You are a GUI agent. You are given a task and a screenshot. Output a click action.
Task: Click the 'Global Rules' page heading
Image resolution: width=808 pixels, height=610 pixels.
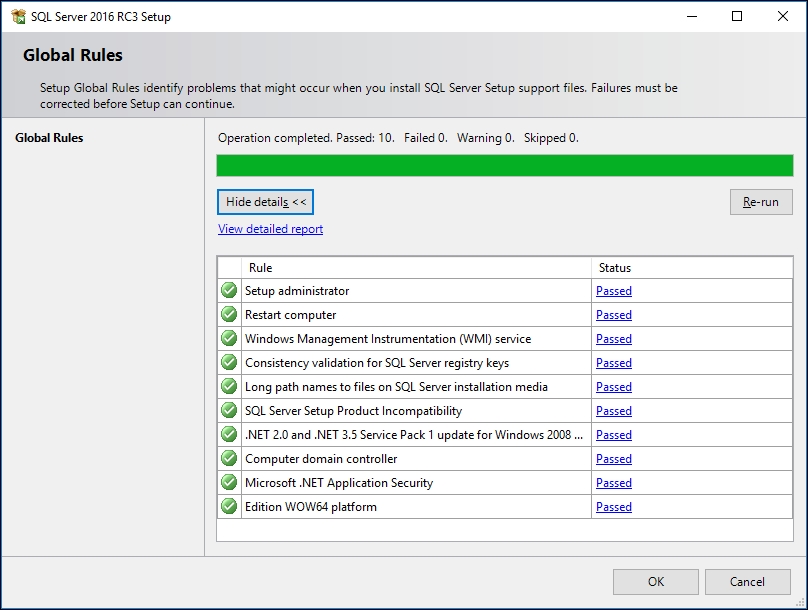pyautogui.click(x=73, y=55)
